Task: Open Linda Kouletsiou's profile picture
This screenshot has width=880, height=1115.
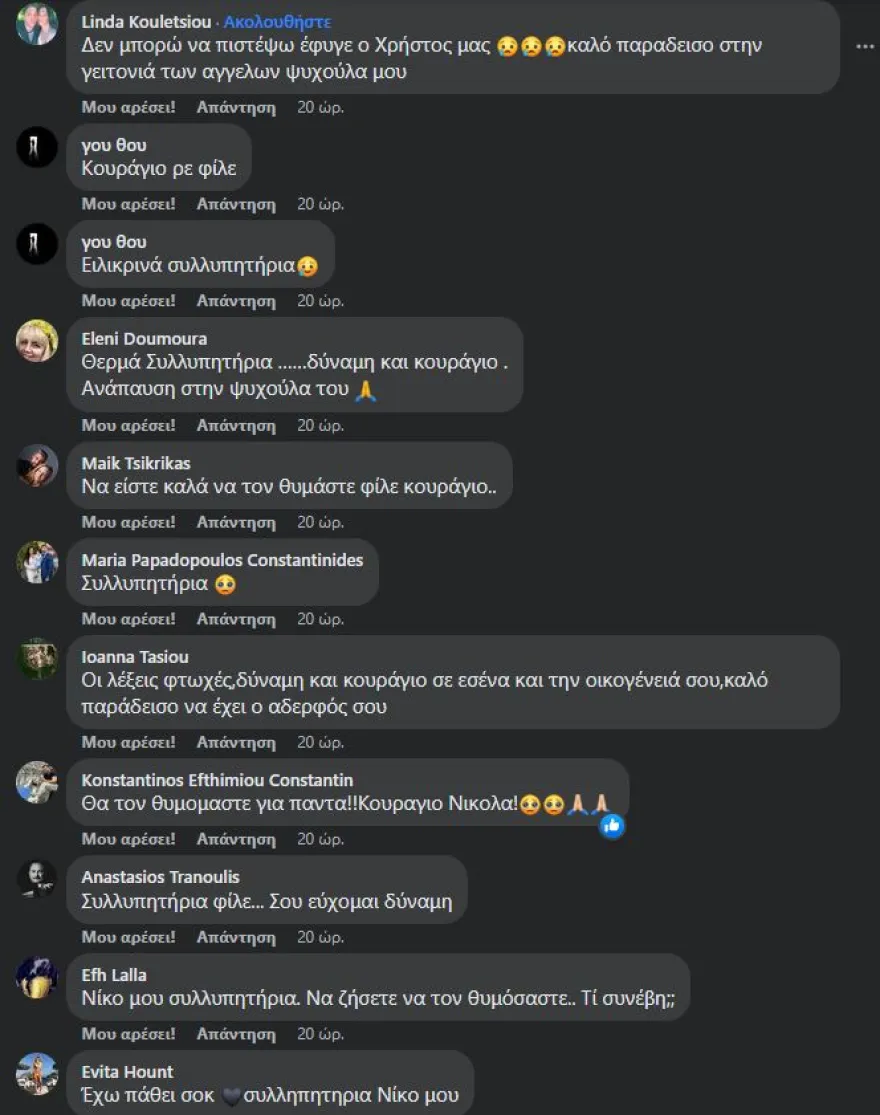Action: tap(37, 23)
